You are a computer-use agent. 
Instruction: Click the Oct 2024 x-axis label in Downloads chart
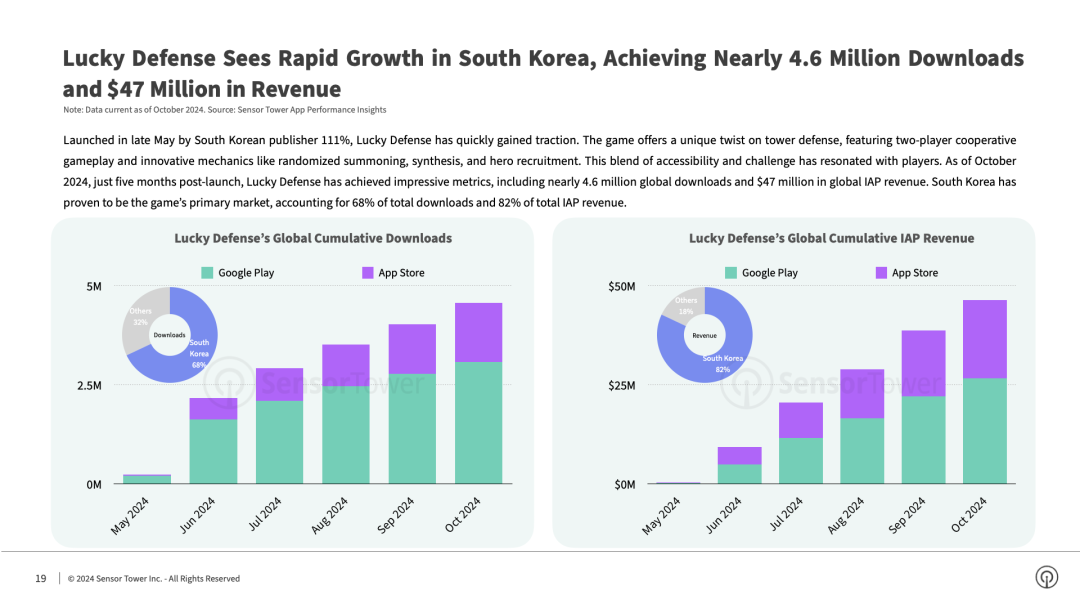tap(462, 514)
